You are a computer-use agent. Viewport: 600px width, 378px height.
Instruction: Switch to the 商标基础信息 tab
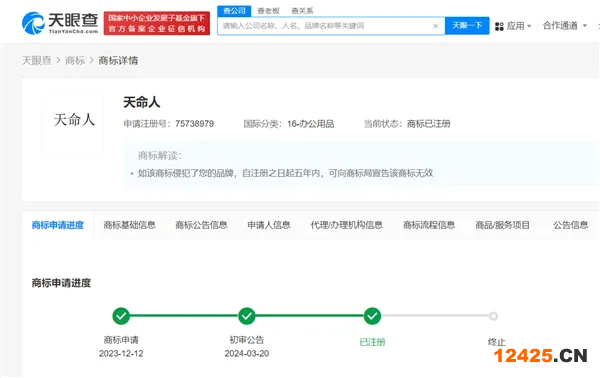pos(130,225)
